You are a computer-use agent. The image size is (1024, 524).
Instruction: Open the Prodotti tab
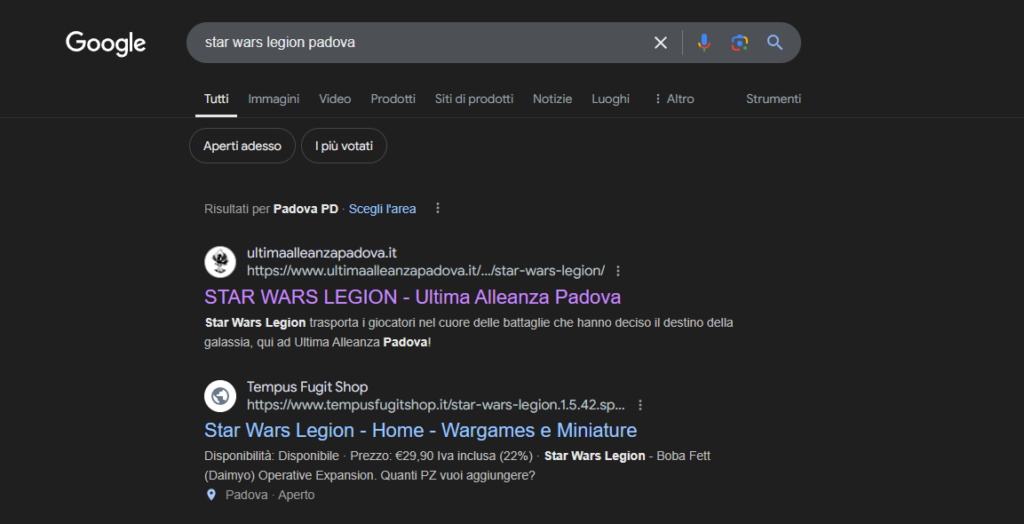point(393,99)
